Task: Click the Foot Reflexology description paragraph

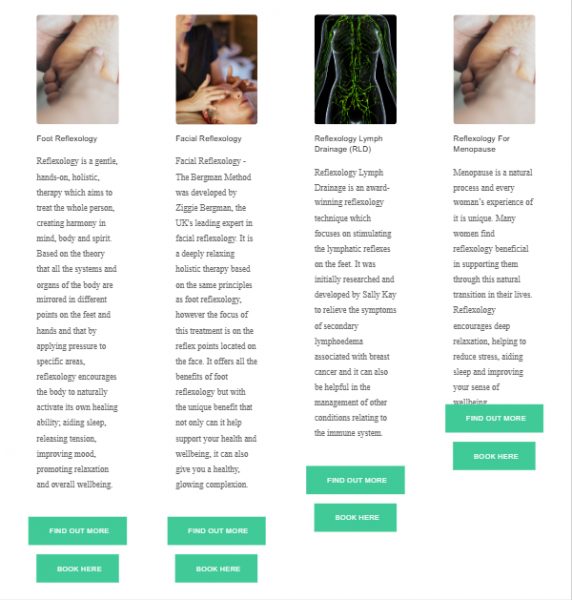Action: (77, 323)
